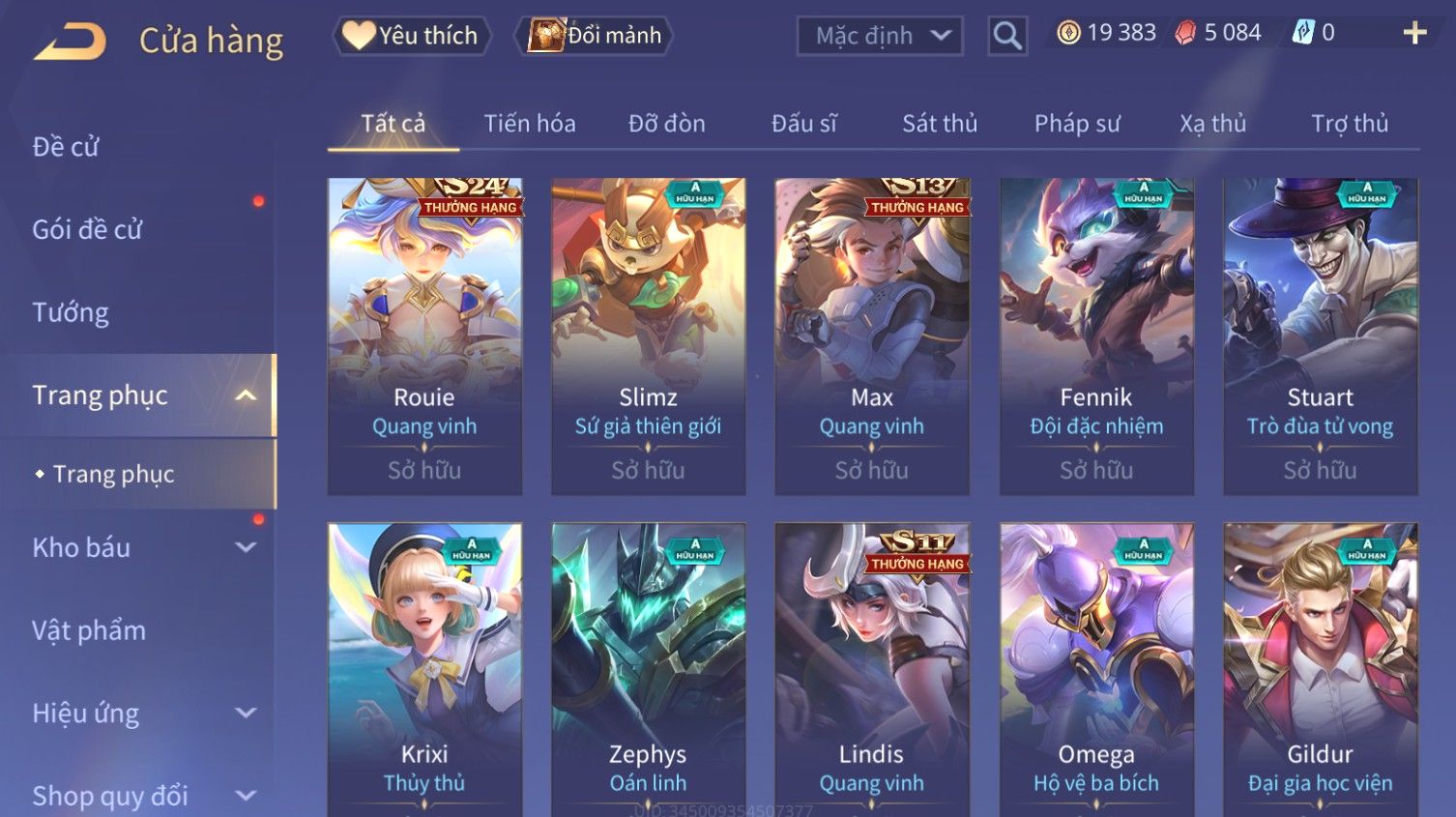Screen dimensions: 1456x817
Task: Select the Tiến hóa tab
Action: 530,124
